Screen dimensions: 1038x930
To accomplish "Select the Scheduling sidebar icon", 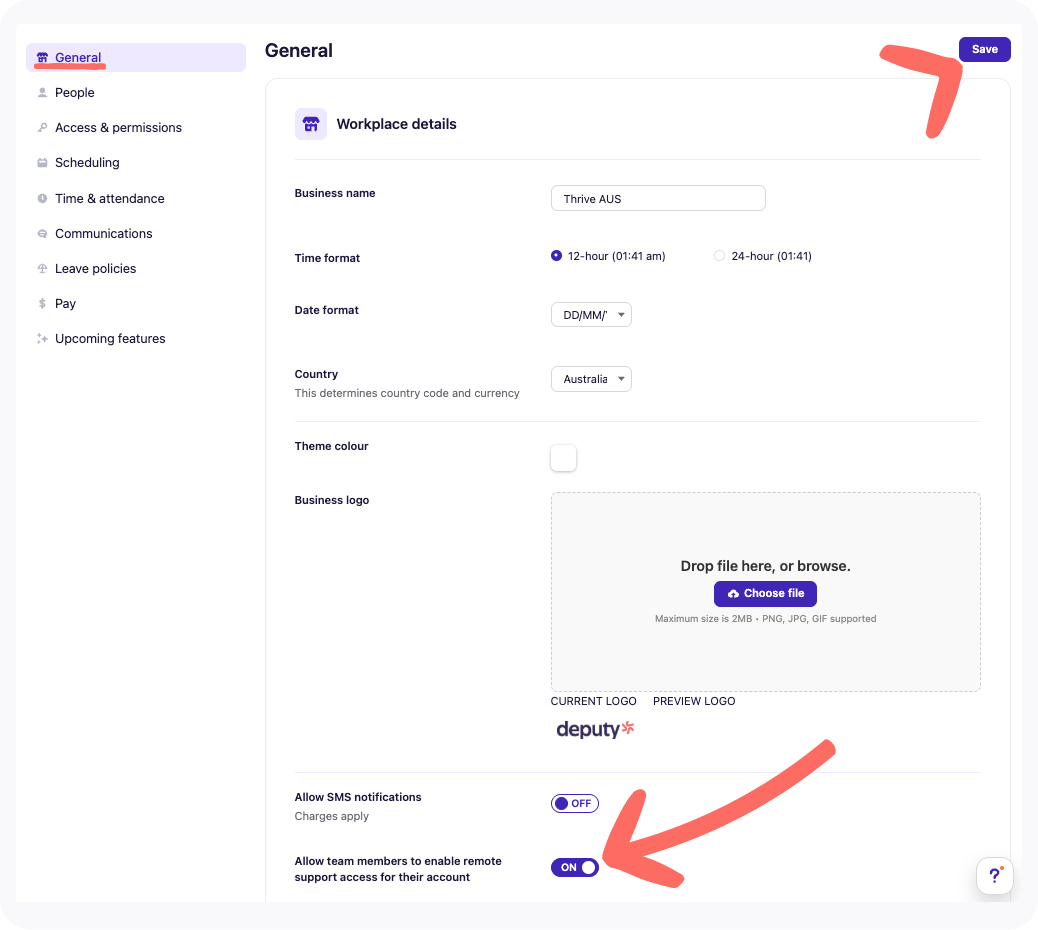I will point(41,162).
